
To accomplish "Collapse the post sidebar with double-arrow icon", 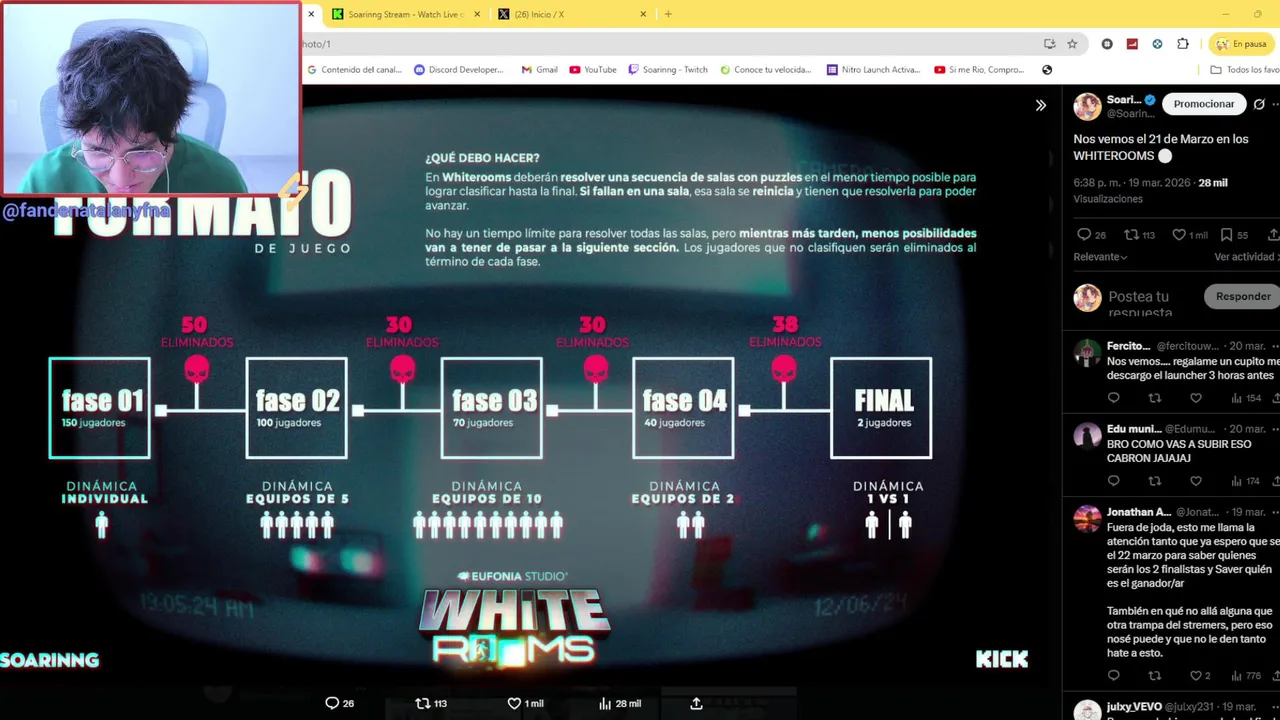I will click(x=1041, y=105).
